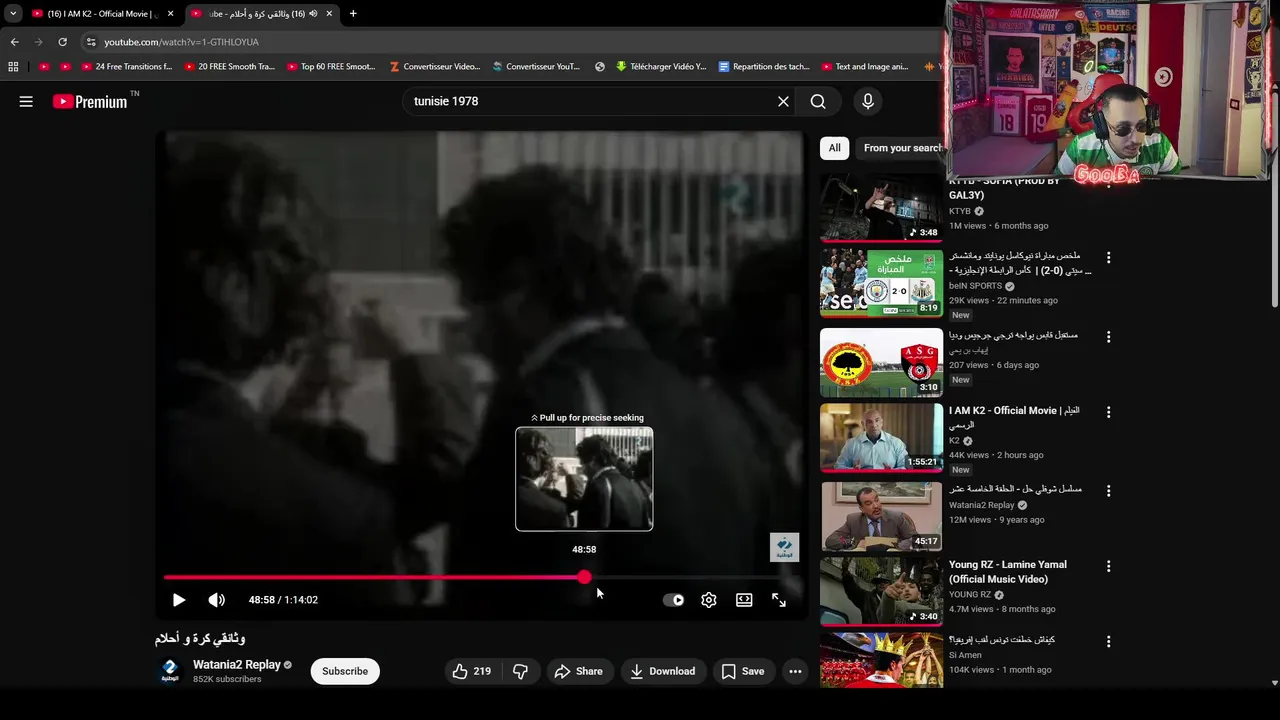Image resolution: width=1280 pixels, height=720 pixels.
Task: Open I AM K2 Official Movie thumbnail
Action: [x=881, y=437]
